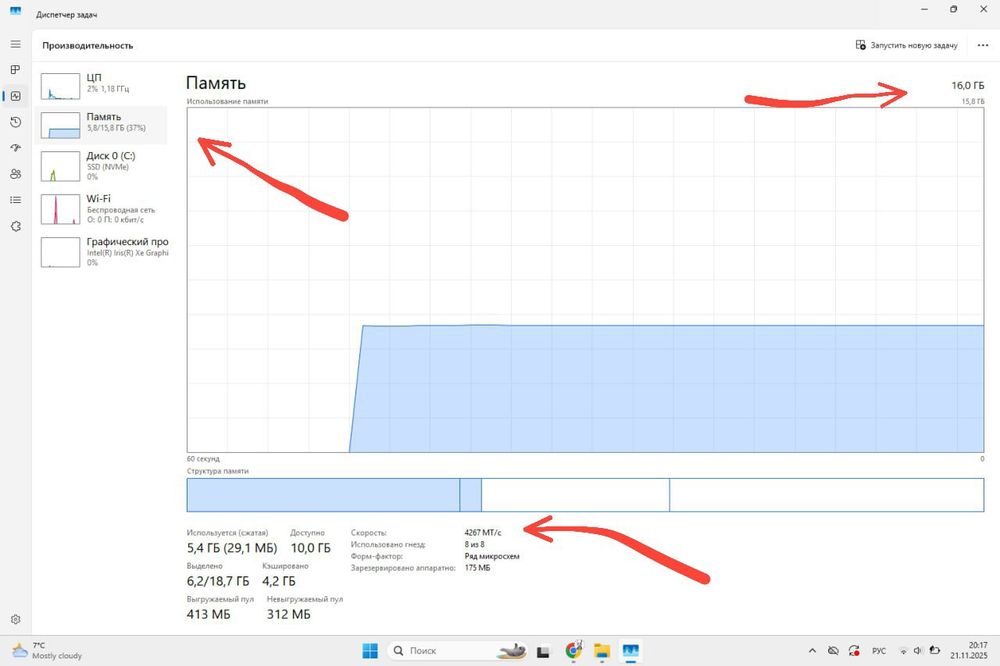Image resolution: width=1000 pixels, height=666 pixels.
Task: Click the '10,0 ГБ' available value
Action: [311, 548]
